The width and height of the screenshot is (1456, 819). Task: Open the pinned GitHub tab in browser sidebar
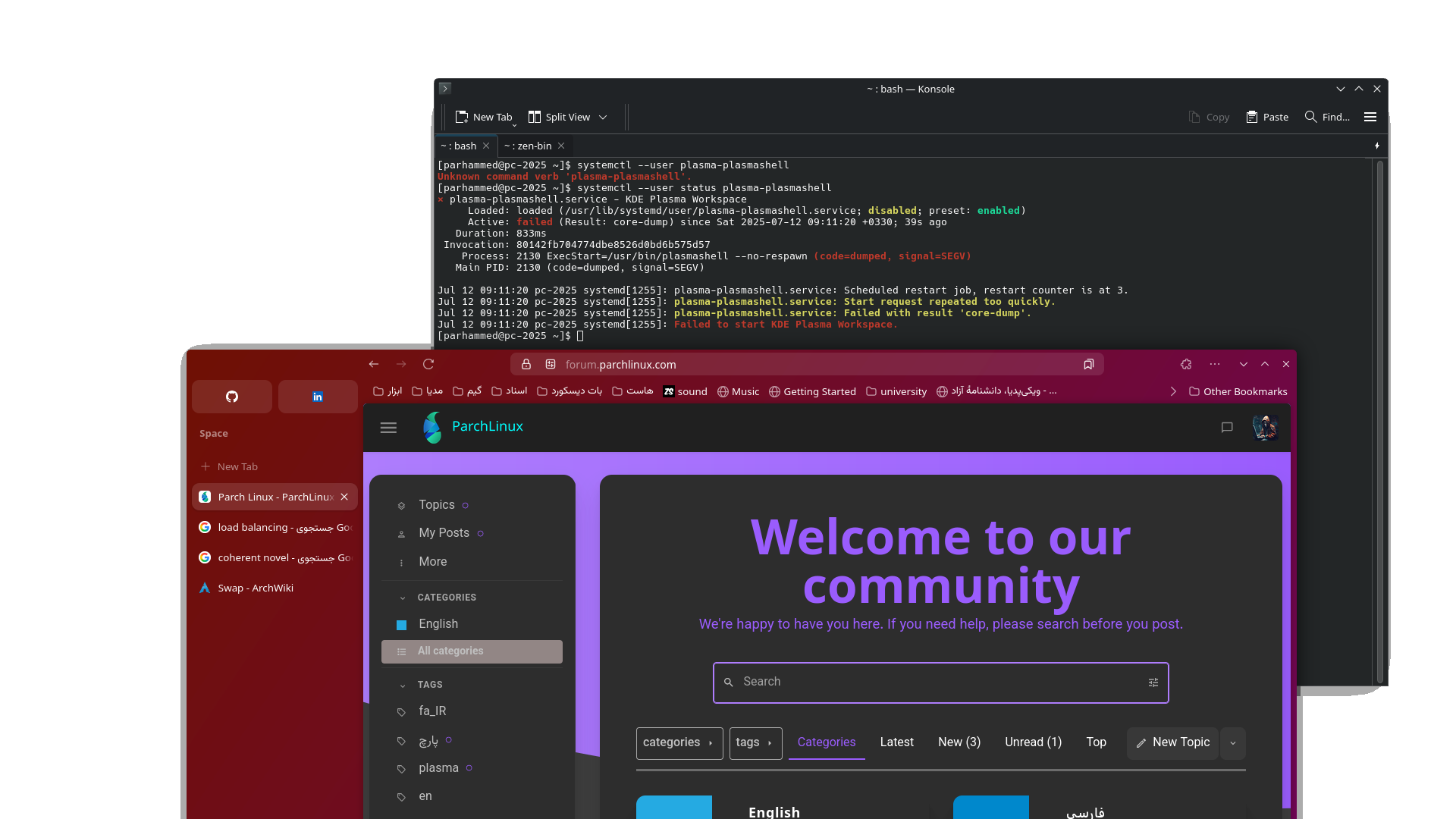pos(232,397)
